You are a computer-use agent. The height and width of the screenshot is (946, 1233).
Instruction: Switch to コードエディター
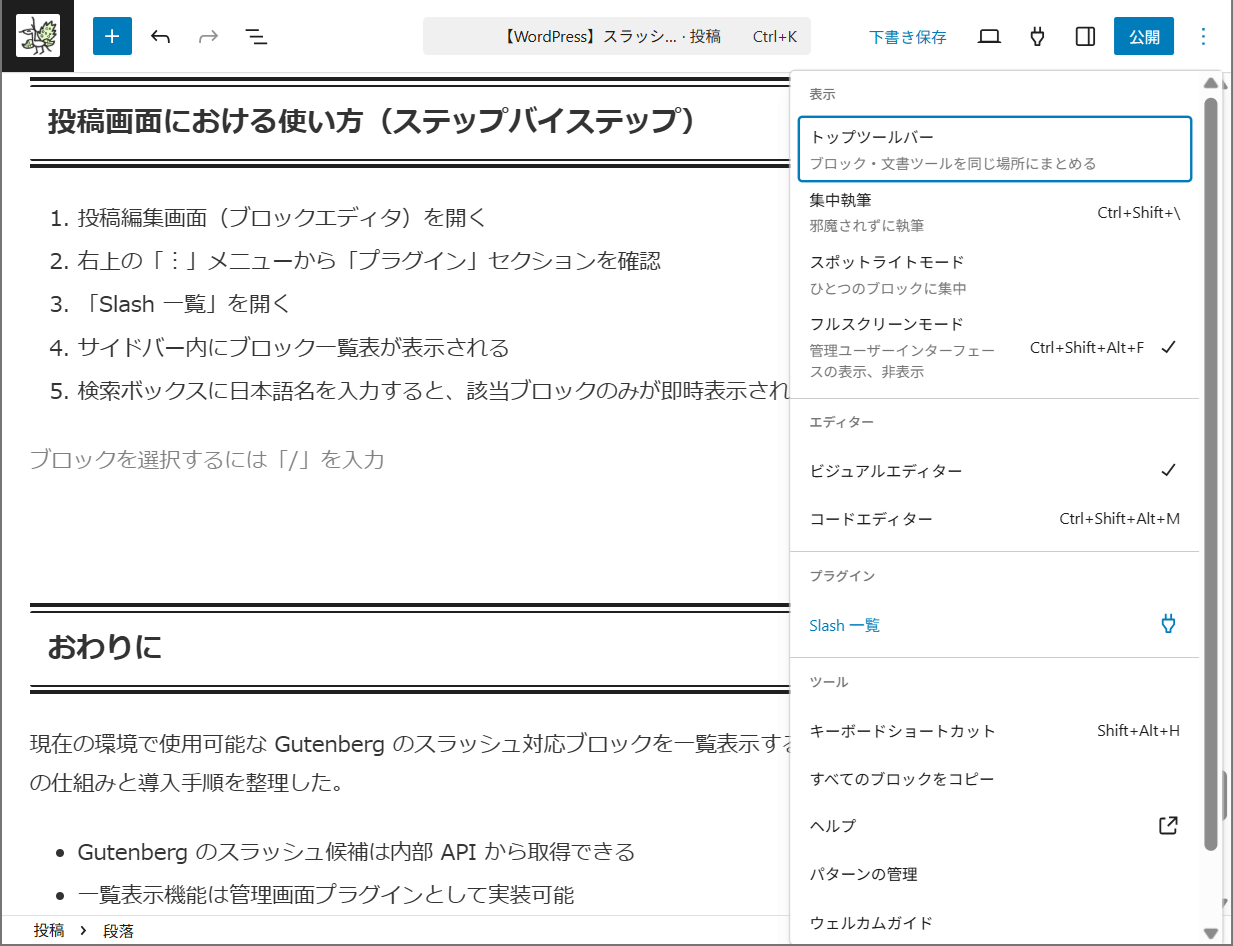click(x=994, y=519)
